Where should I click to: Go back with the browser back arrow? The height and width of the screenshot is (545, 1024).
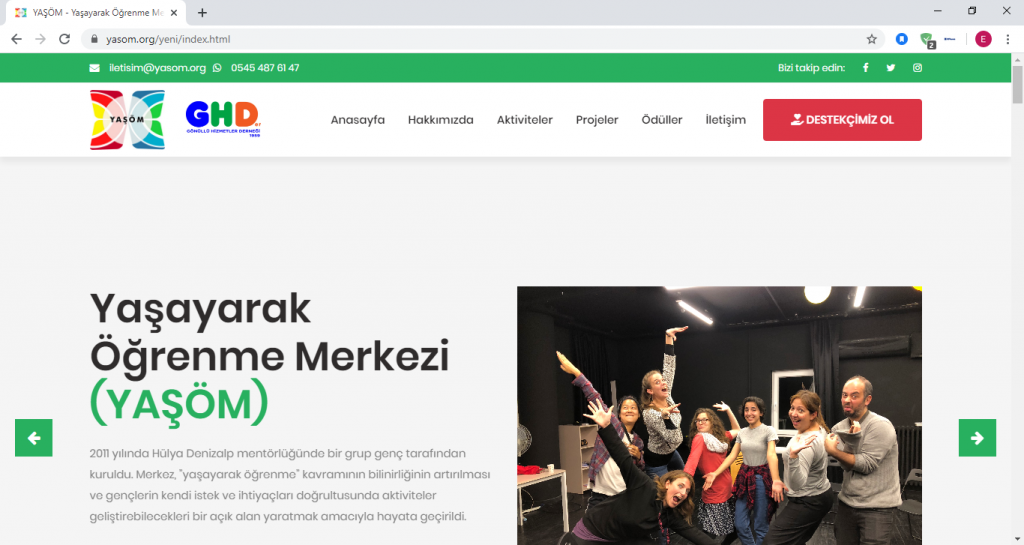click(16, 39)
